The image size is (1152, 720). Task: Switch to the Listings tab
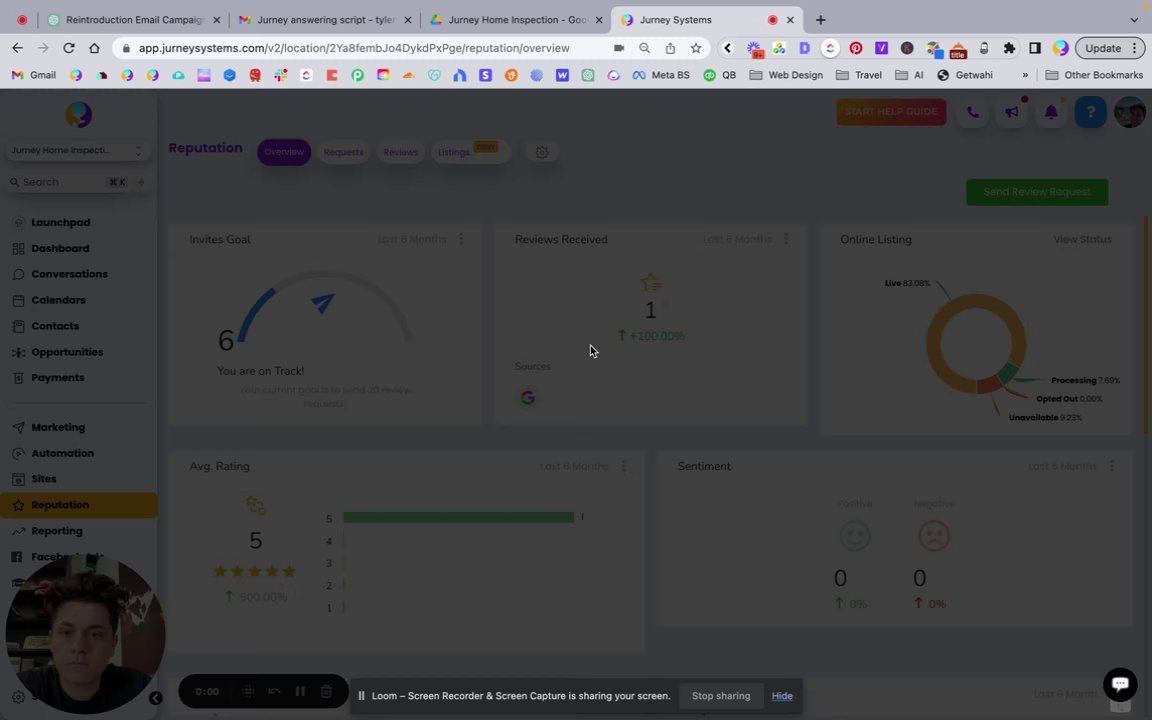469,152
